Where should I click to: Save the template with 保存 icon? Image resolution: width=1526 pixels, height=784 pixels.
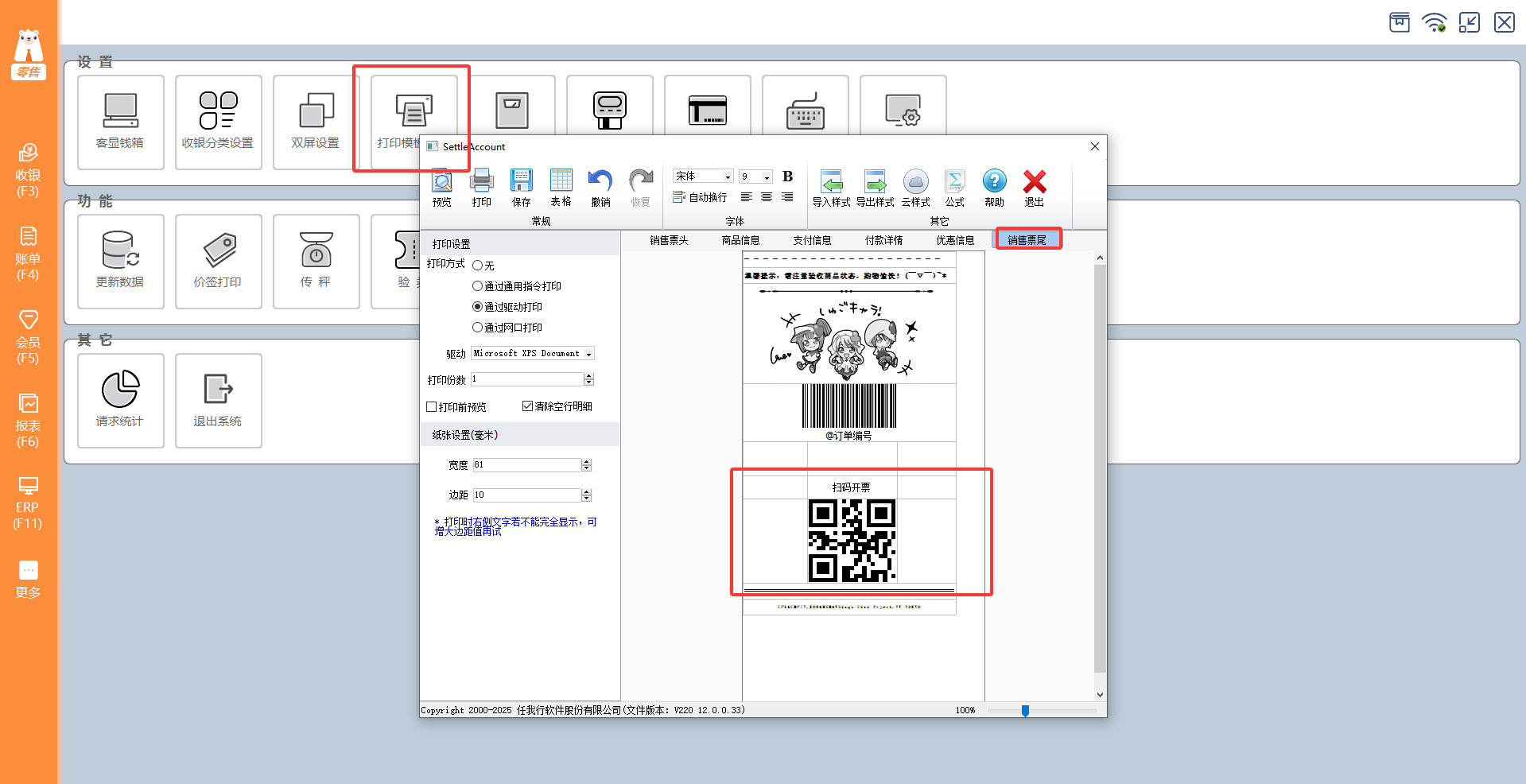pos(522,188)
